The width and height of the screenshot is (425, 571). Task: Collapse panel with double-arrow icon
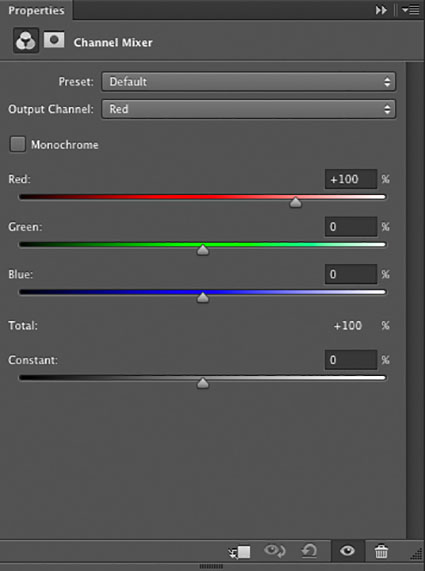pyautogui.click(x=381, y=10)
